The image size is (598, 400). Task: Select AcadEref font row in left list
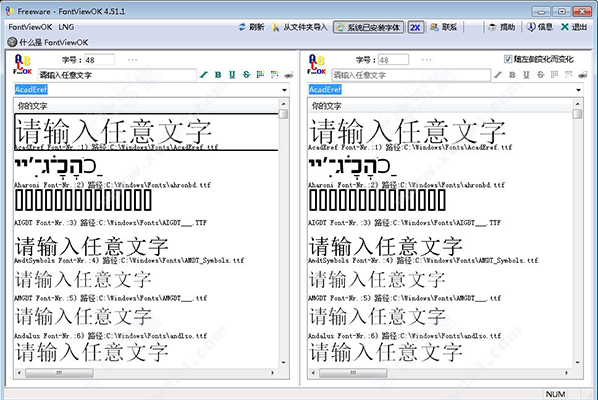click(x=146, y=132)
